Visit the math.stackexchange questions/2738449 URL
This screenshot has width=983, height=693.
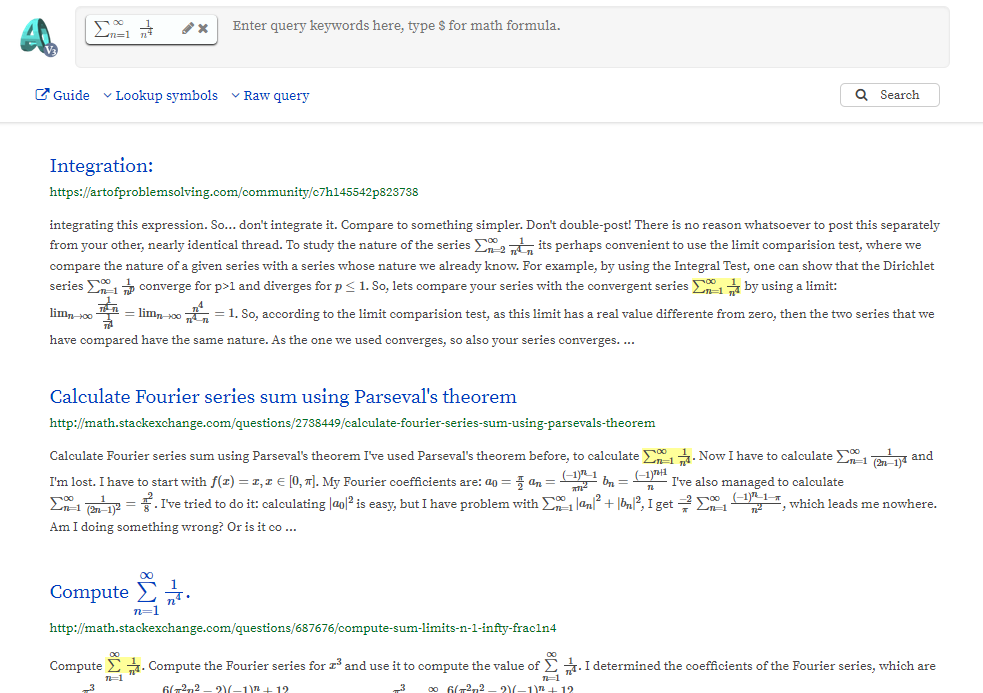(x=352, y=423)
